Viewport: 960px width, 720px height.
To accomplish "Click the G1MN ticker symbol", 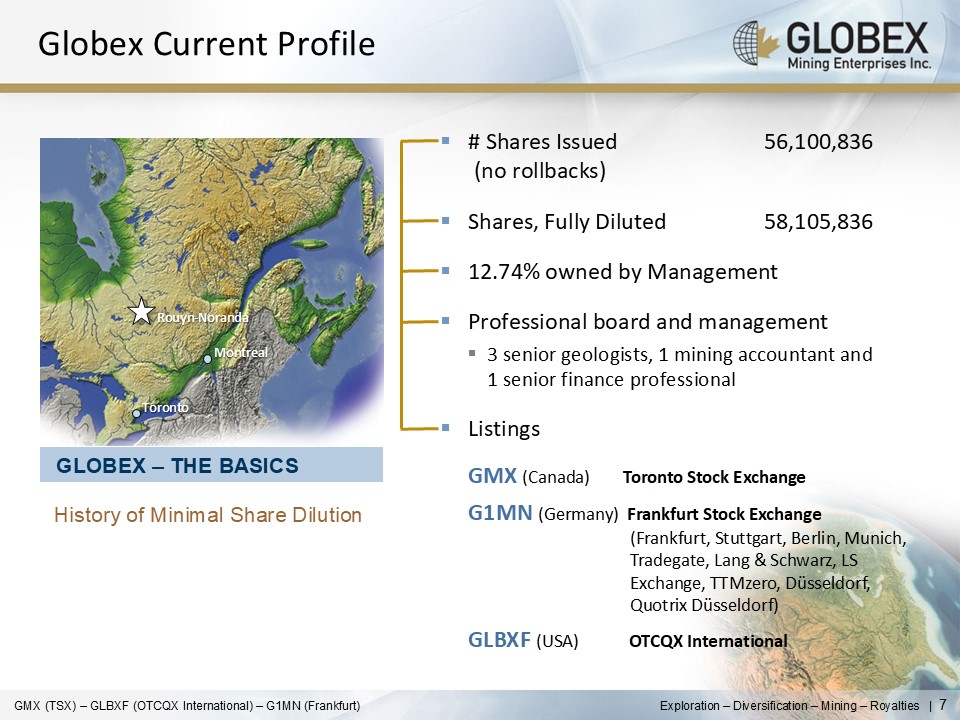I will pyautogui.click(x=500, y=515).
